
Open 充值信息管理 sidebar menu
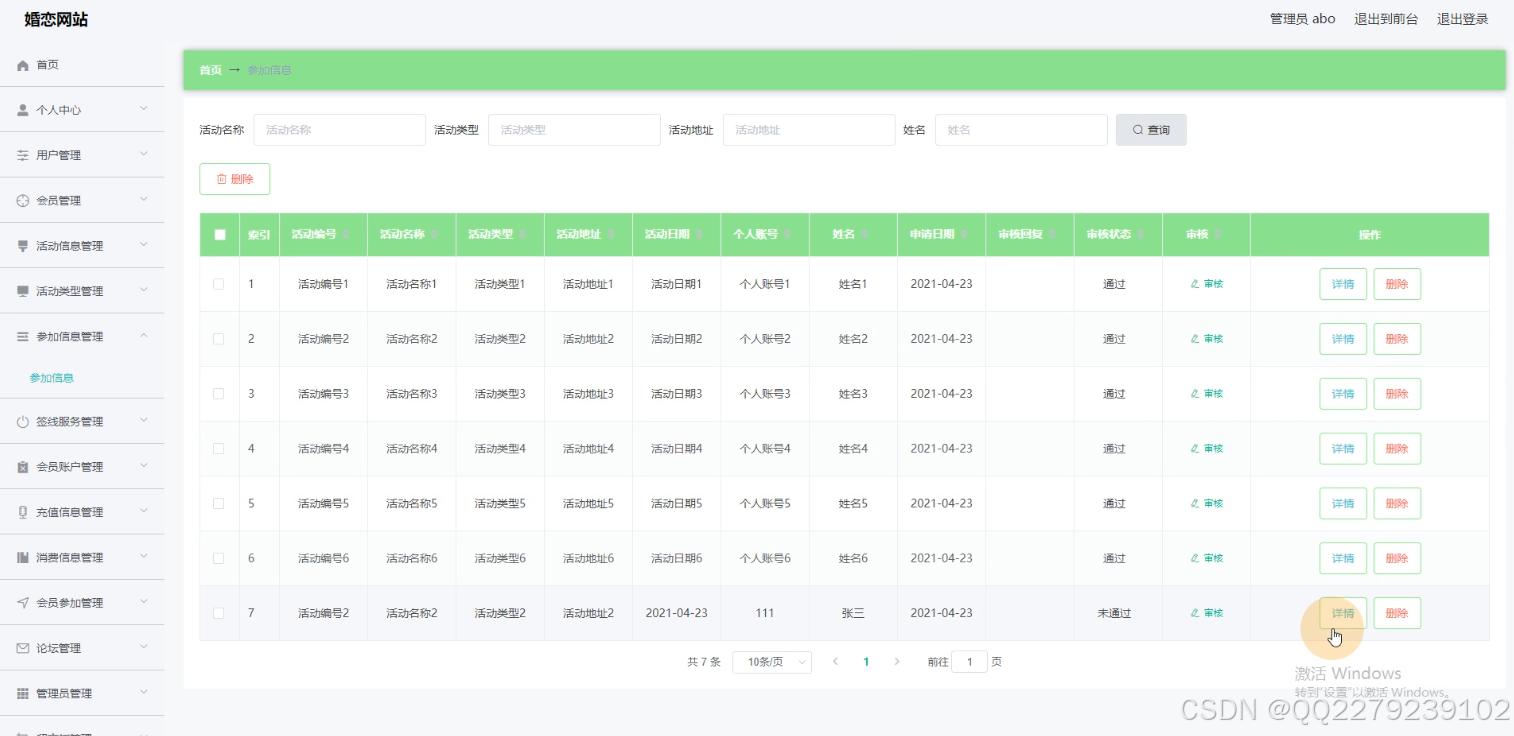82,512
